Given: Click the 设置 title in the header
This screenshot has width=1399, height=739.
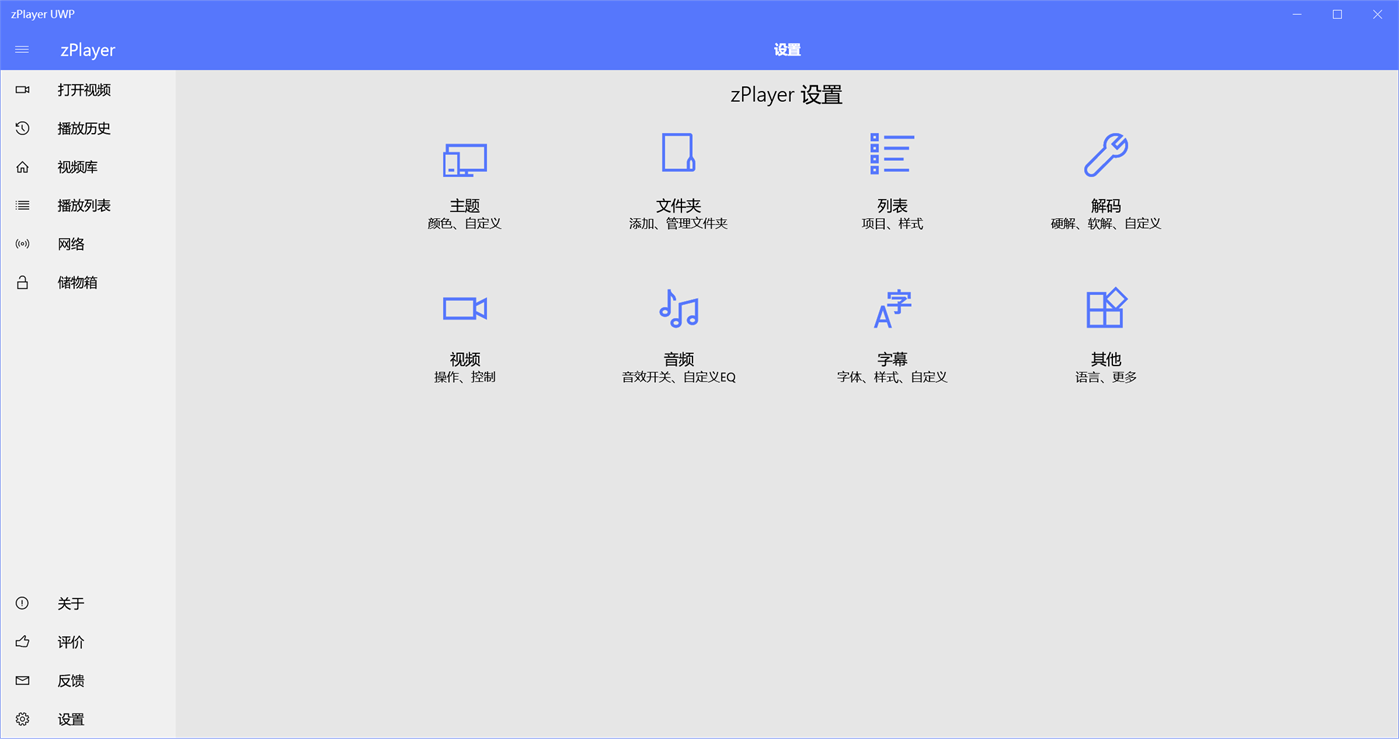Looking at the screenshot, I should click(x=787, y=49).
